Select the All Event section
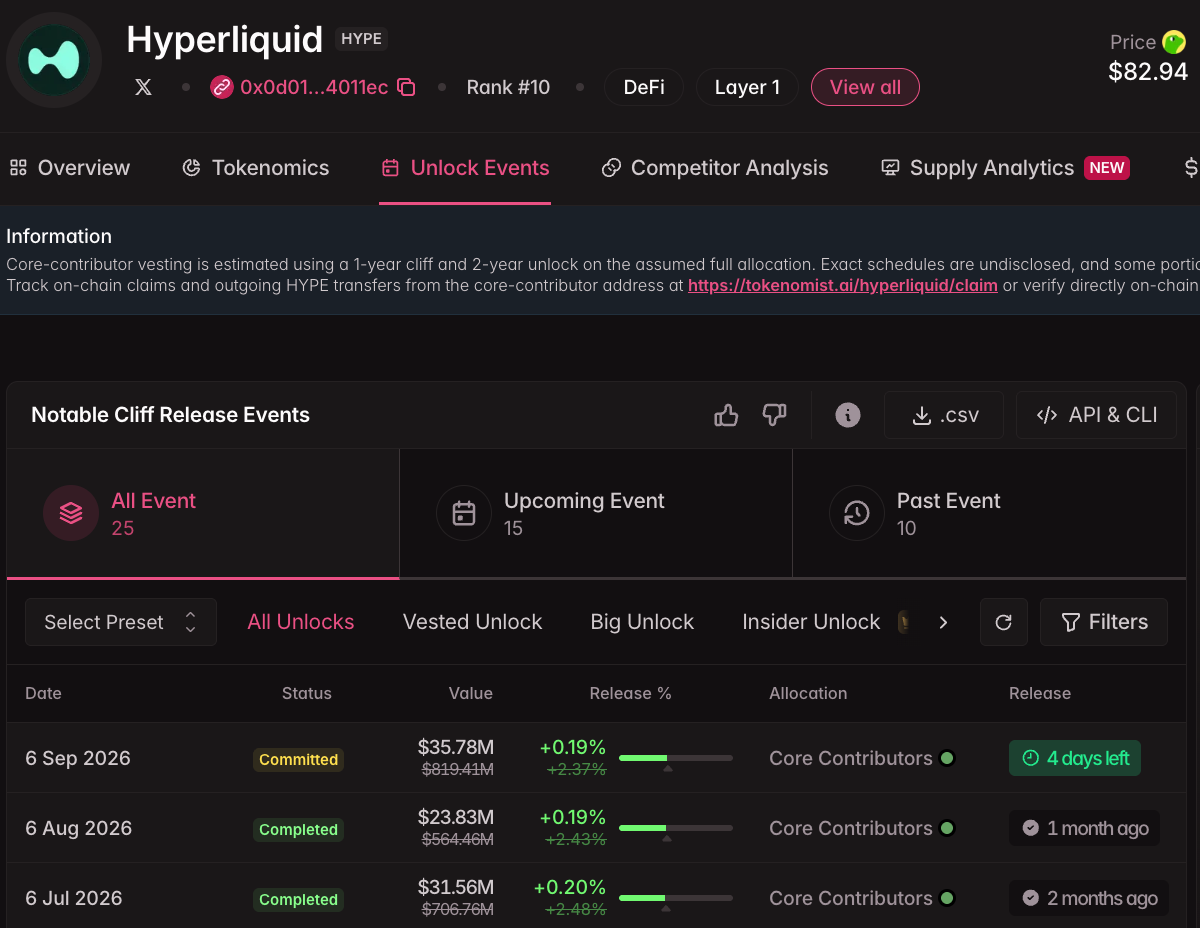1200x928 pixels. pyautogui.click(x=203, y=513)
